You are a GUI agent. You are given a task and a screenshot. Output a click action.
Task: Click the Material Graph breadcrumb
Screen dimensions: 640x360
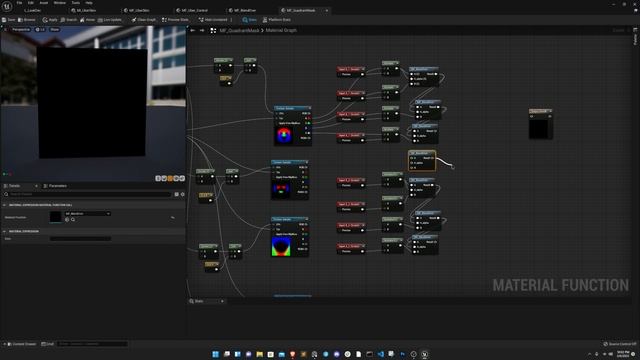281,30
